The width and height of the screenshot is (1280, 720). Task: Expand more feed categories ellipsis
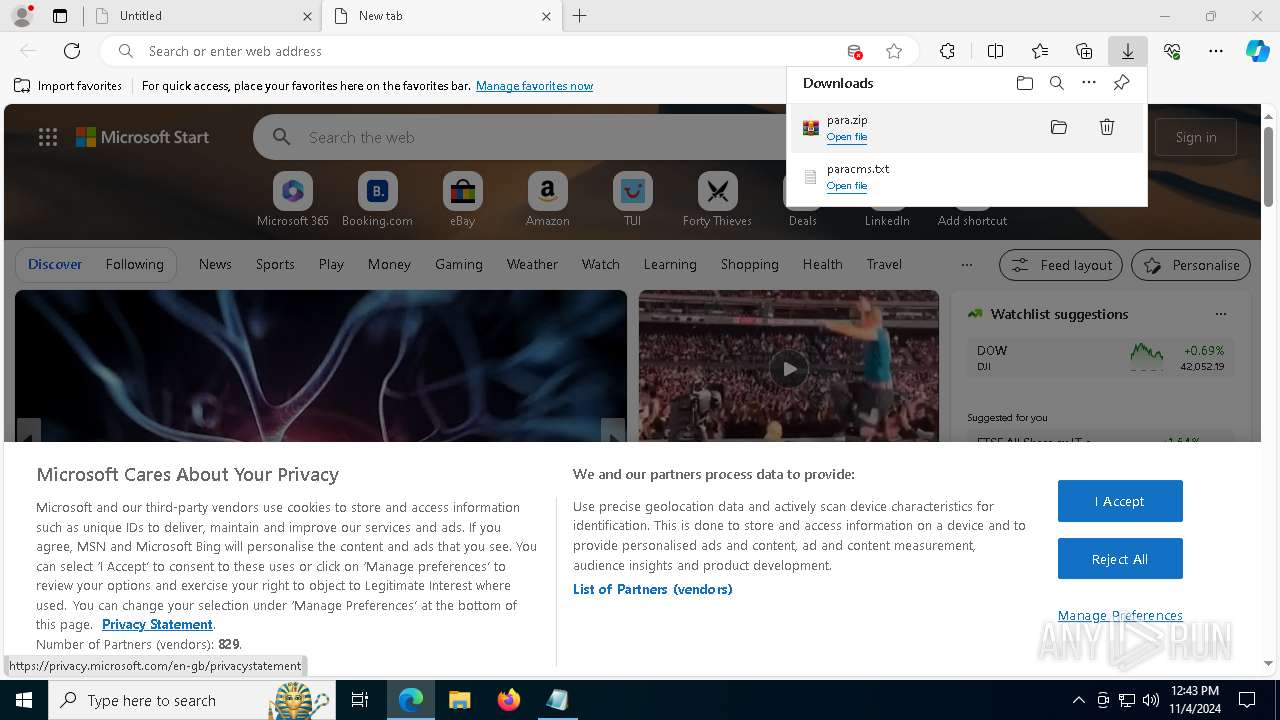[x=966, y=265]
